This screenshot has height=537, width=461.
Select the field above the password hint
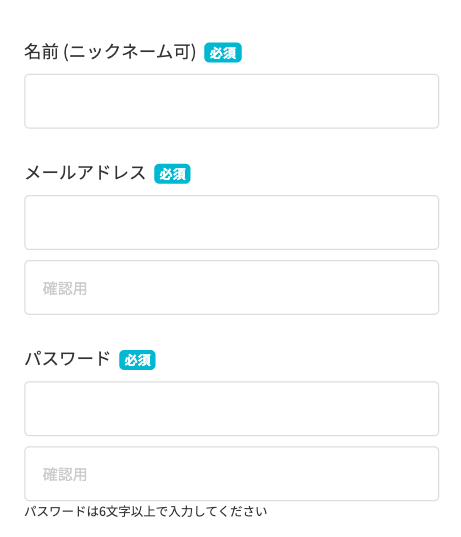[232, 474]
